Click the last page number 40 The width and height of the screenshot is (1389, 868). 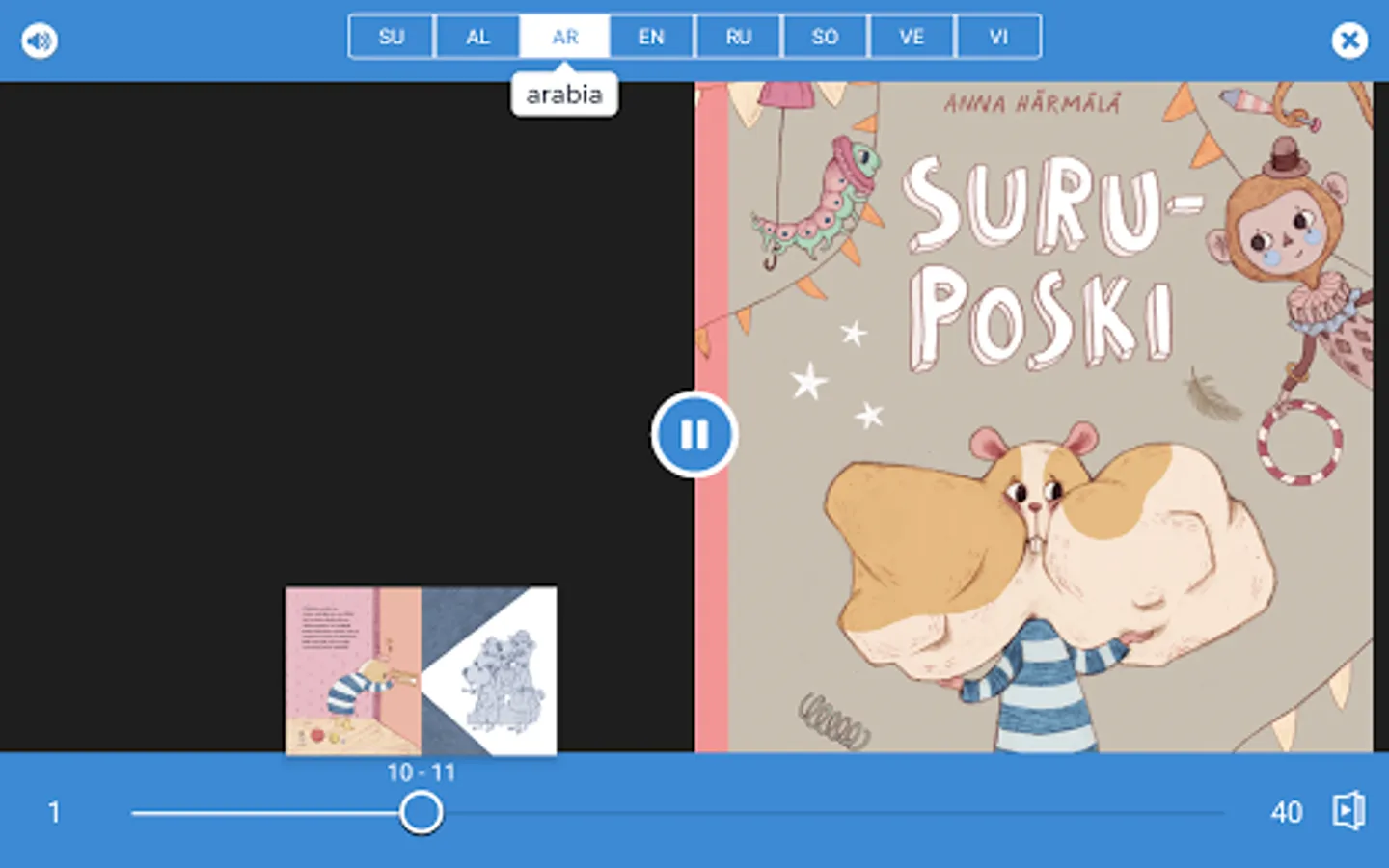click(1287, 812)
